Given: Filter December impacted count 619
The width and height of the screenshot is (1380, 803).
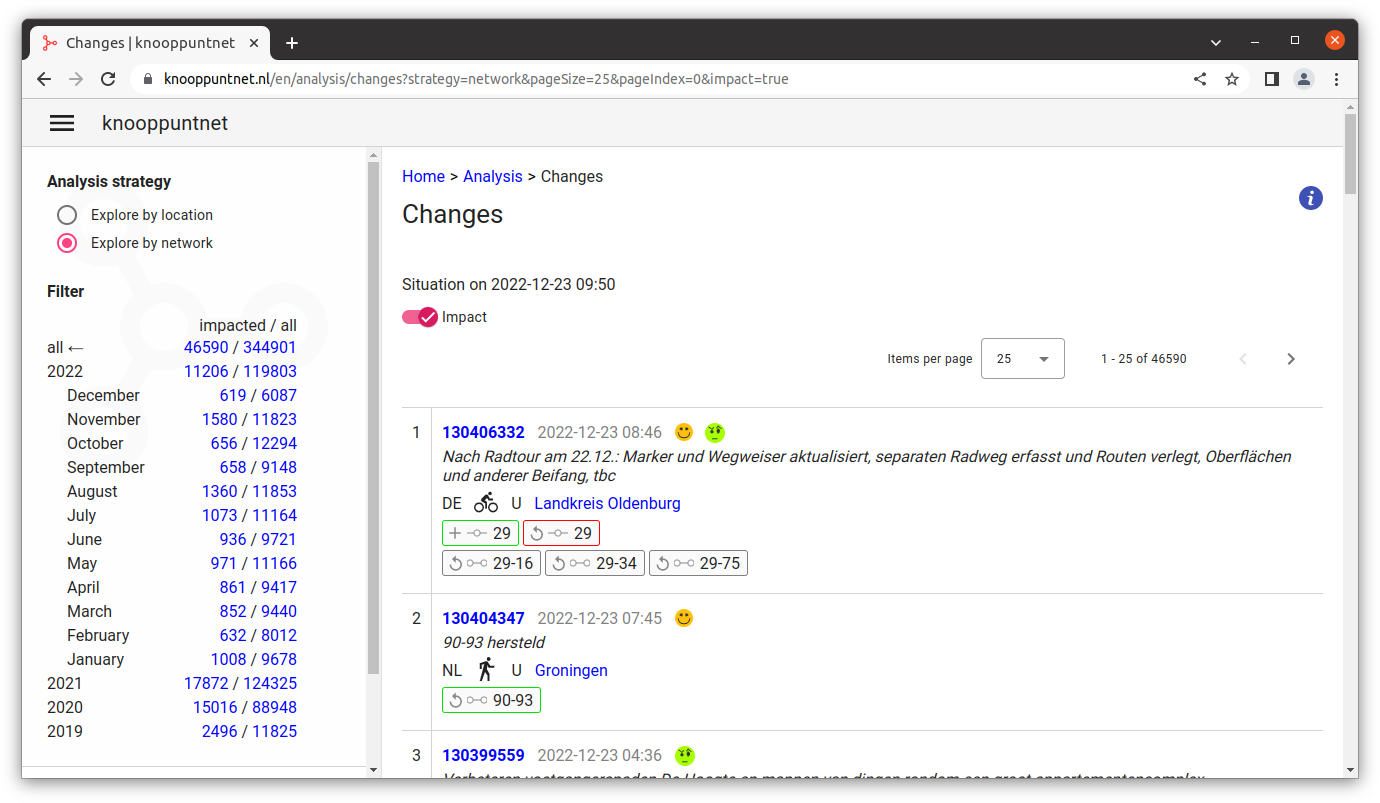Looking at the screenshot, I should tap(233, 395).
